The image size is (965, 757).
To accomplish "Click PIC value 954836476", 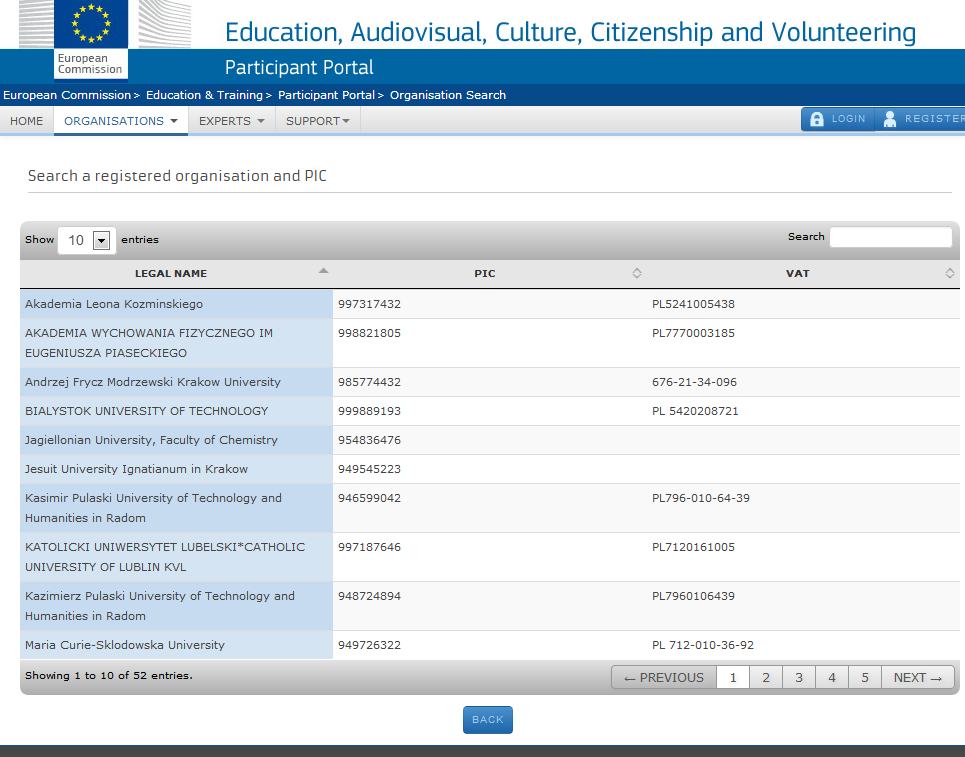I will [x=369, y=440].
